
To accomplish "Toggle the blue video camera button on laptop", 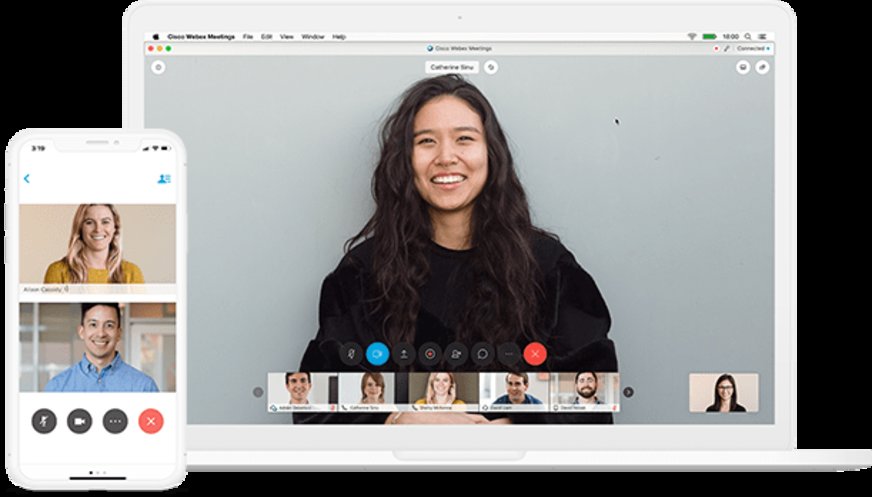I will [x=377, y=353].
